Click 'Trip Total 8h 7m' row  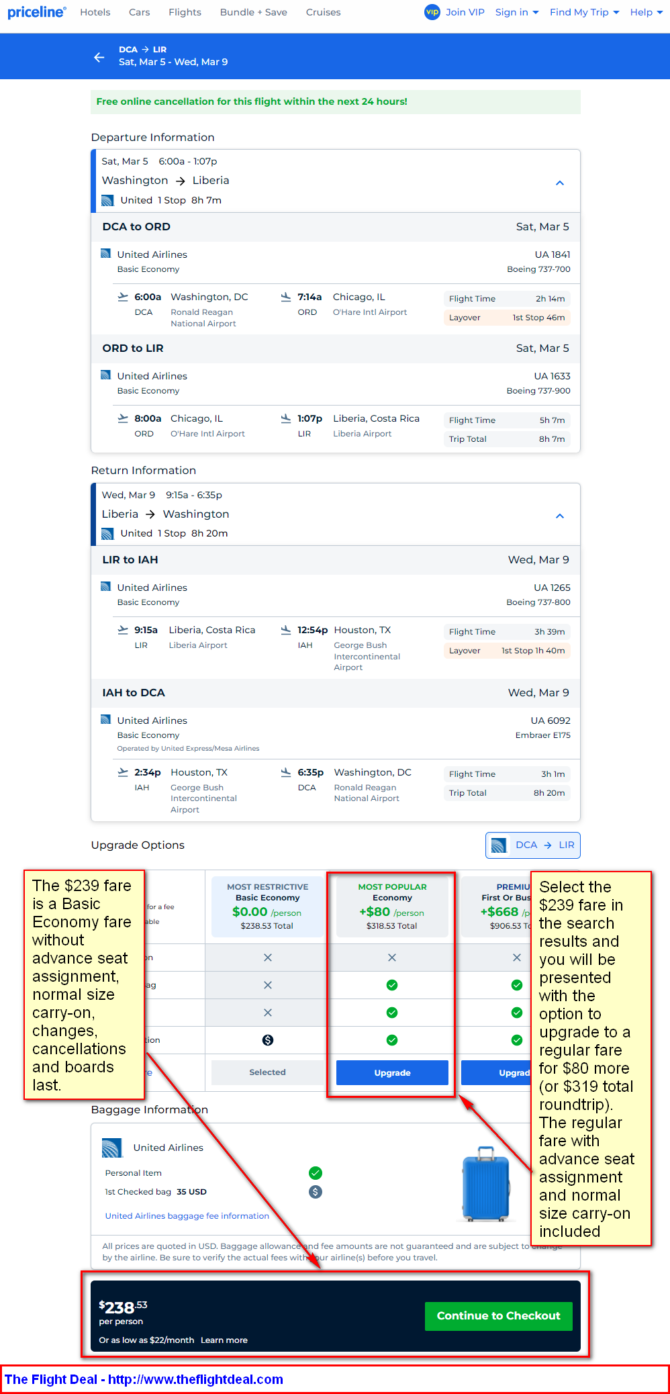[x=507, y=439]
